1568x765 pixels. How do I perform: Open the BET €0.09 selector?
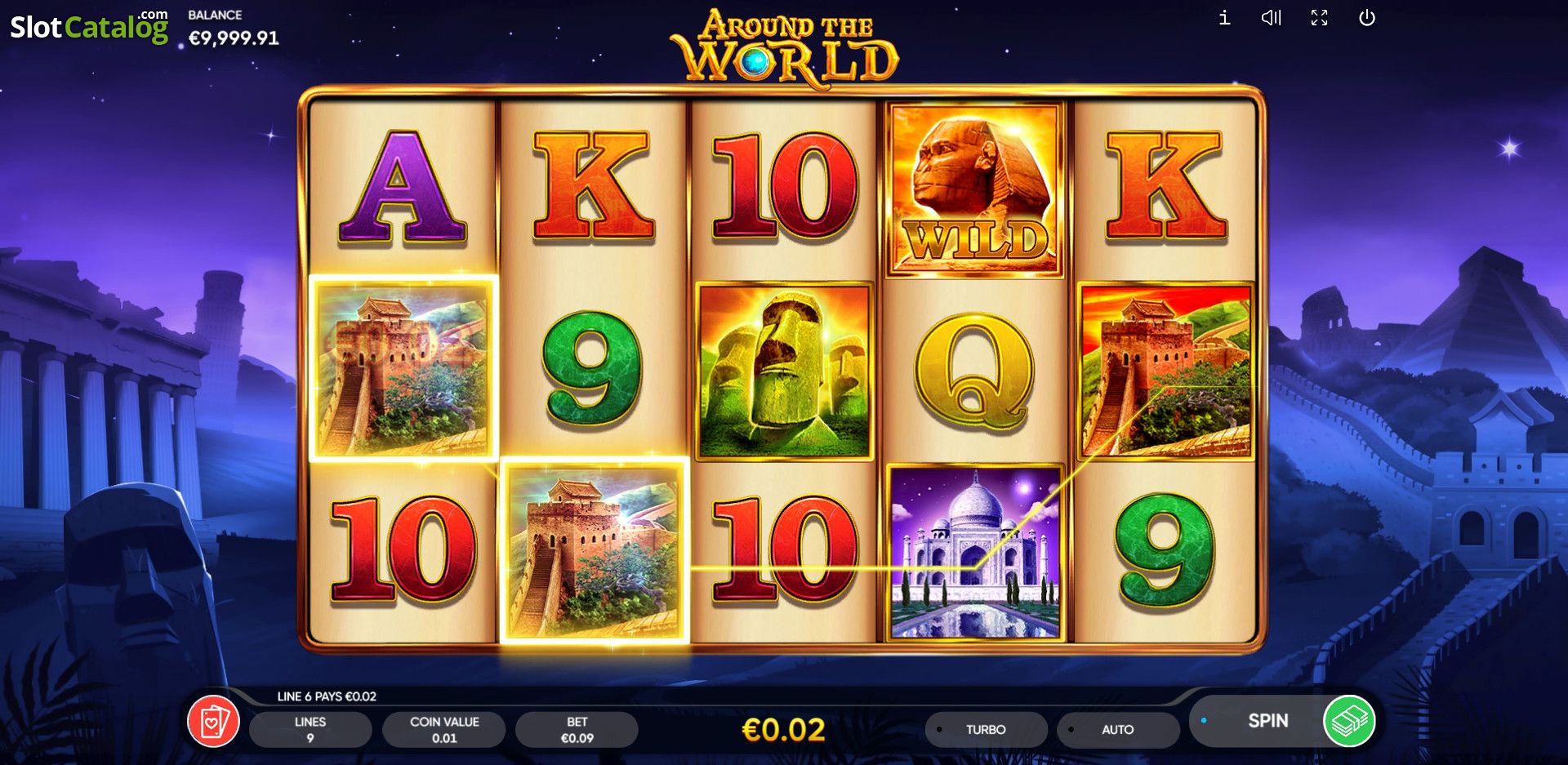[x=577, y=729]
